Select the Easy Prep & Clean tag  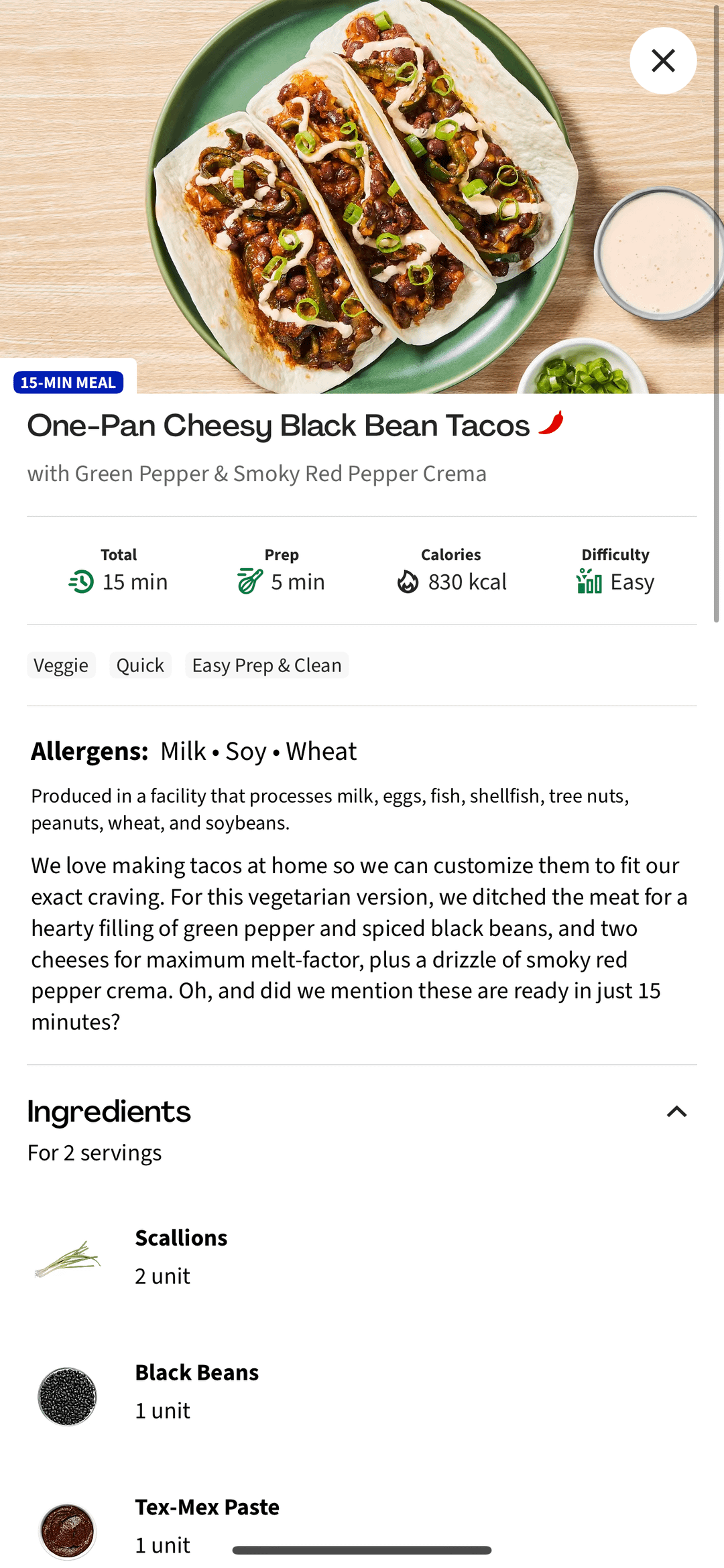pyautogui.click(x=267, y=665)
